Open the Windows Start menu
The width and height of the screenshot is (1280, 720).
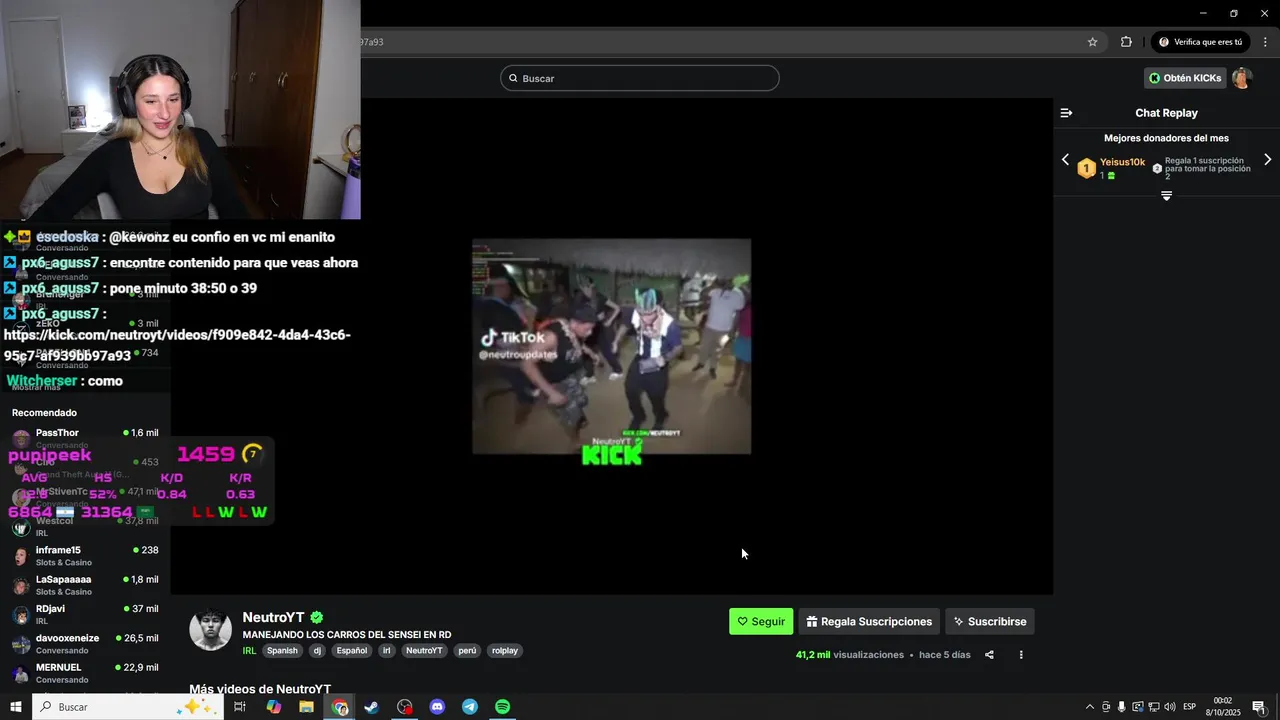coord(16,707)
